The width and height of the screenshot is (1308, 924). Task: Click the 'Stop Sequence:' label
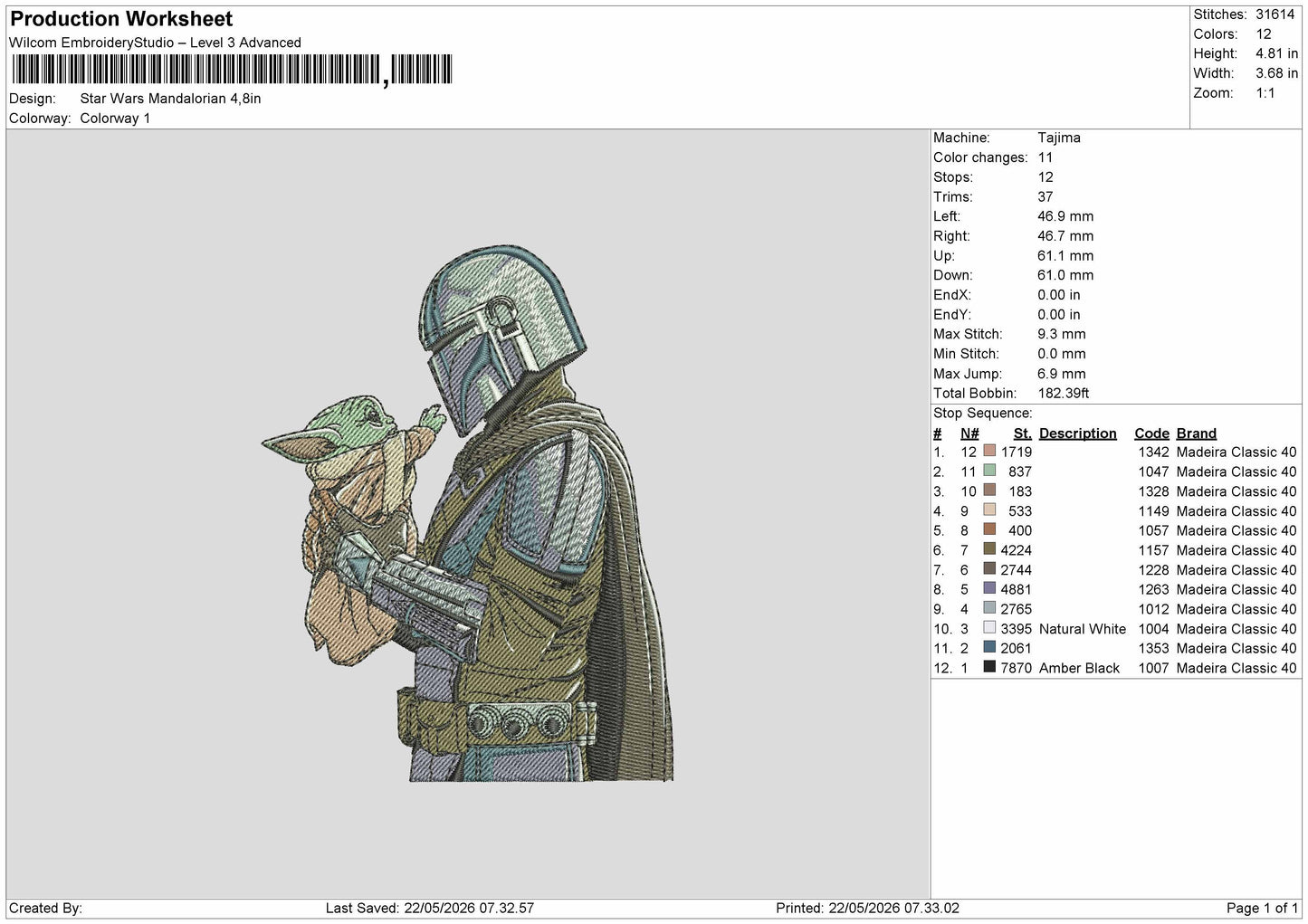[982, 413]
